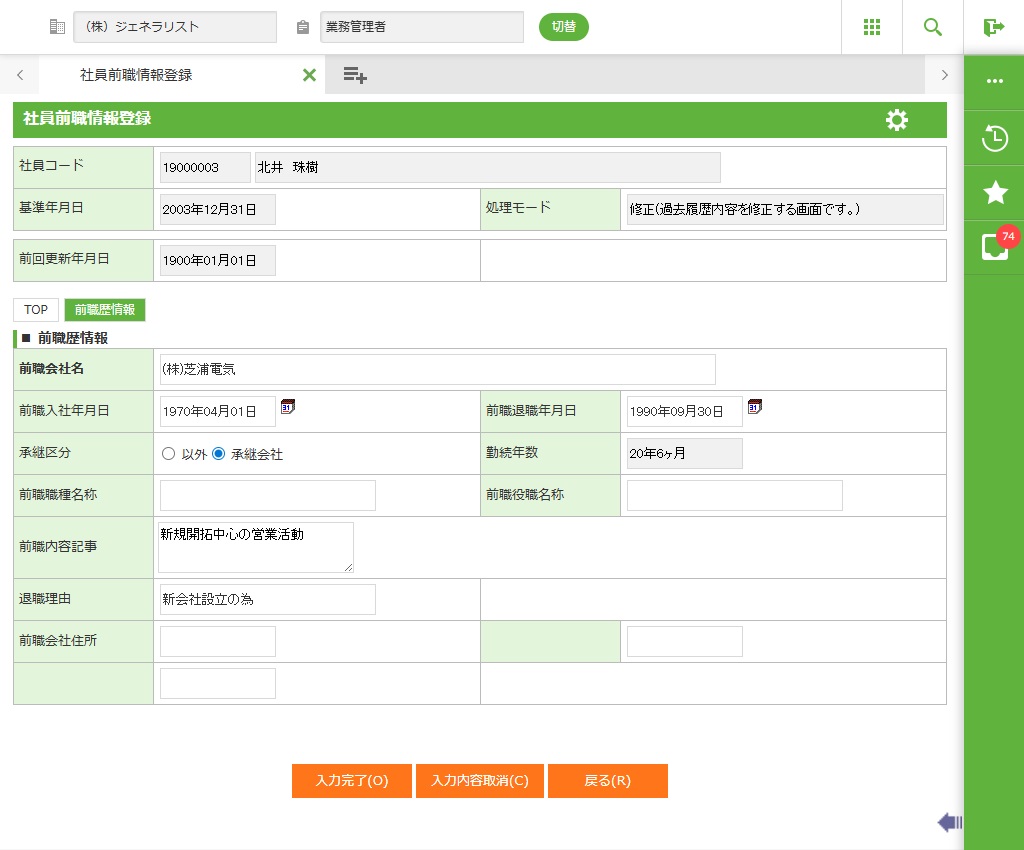The height and width of the screenshot is (850, 1024).
Task: Click the 入力完了(O) button
Action: click(x=351, y=781)
